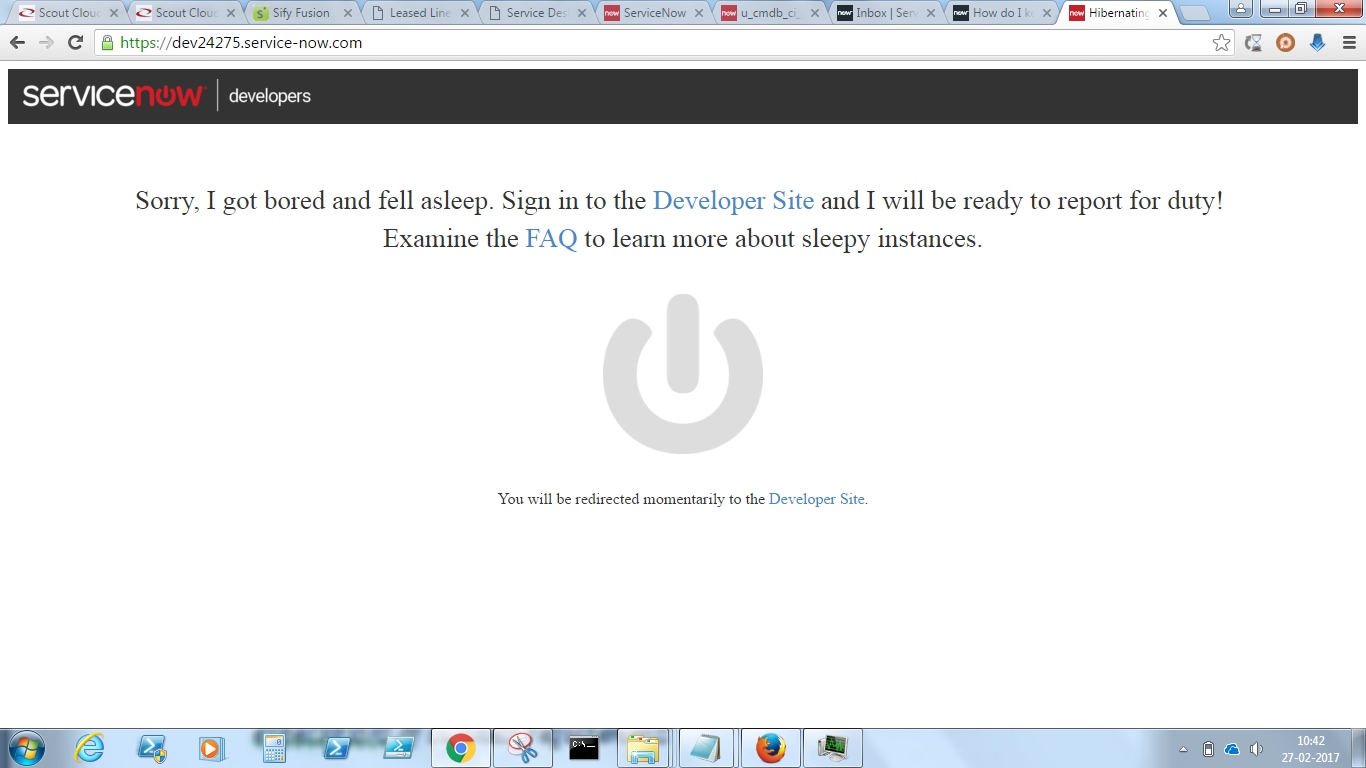Switch to Google Chrome in the taskbar

point(460,748)
